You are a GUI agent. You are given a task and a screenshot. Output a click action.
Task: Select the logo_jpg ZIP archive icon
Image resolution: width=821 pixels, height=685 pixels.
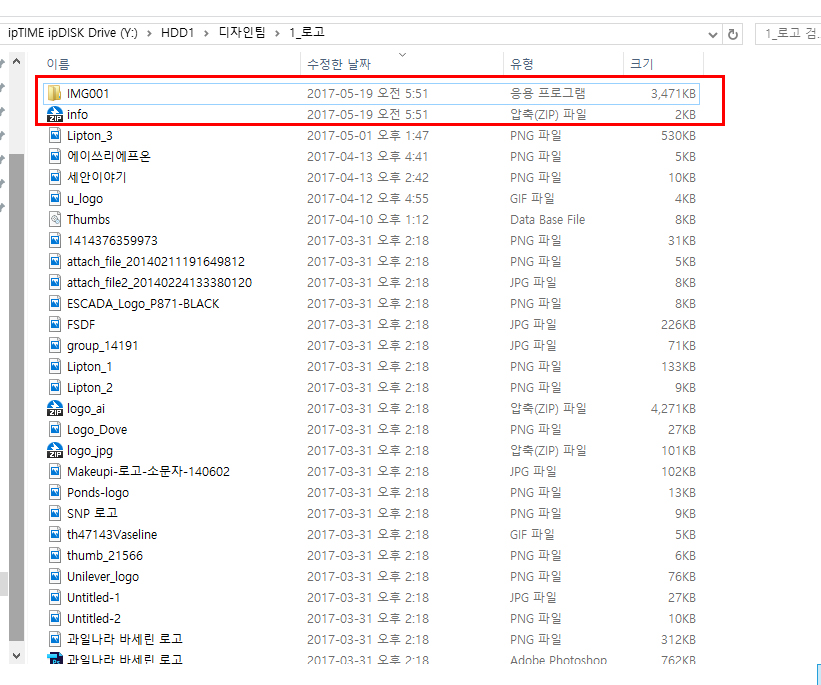[x=54, y=450]
